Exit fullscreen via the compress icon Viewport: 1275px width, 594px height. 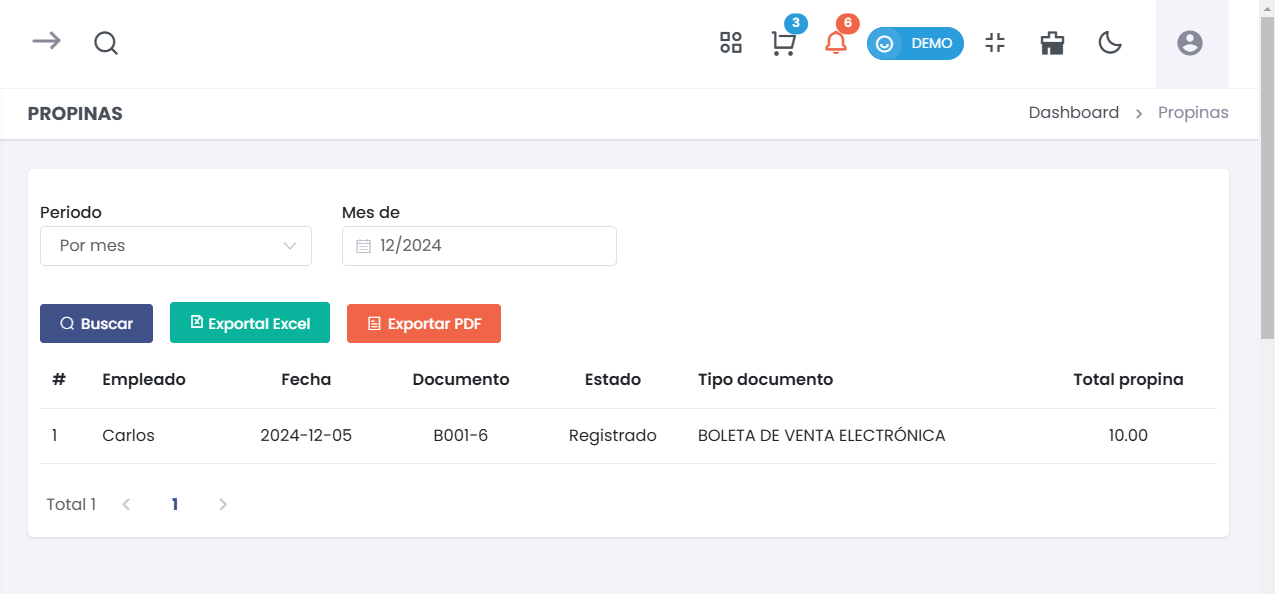click(x=995, y=43)
